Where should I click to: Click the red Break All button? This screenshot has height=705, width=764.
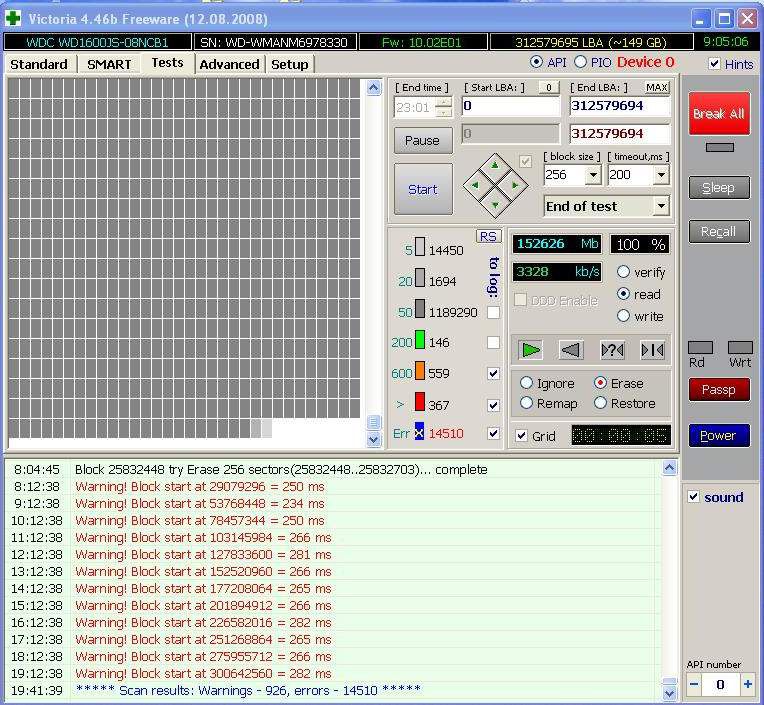click(x=719, y=114)
